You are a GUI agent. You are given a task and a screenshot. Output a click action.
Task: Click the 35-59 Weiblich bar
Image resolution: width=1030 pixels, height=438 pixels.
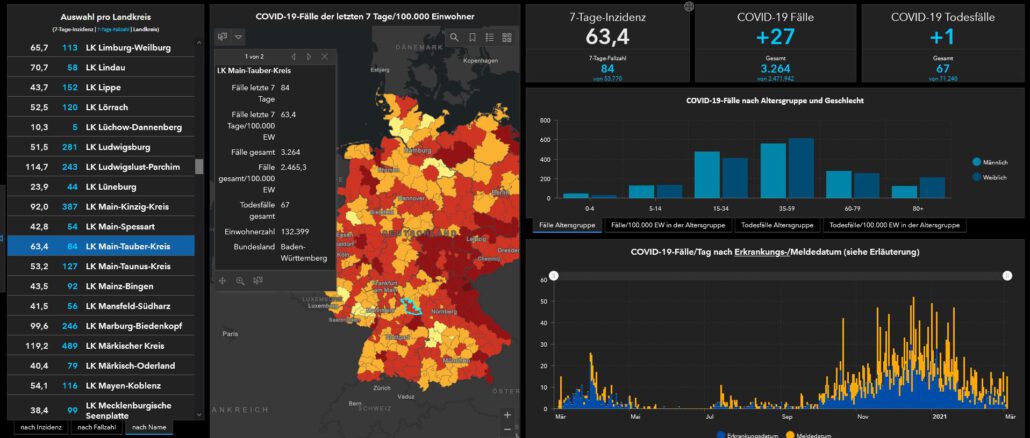click(x=801, y=168)
